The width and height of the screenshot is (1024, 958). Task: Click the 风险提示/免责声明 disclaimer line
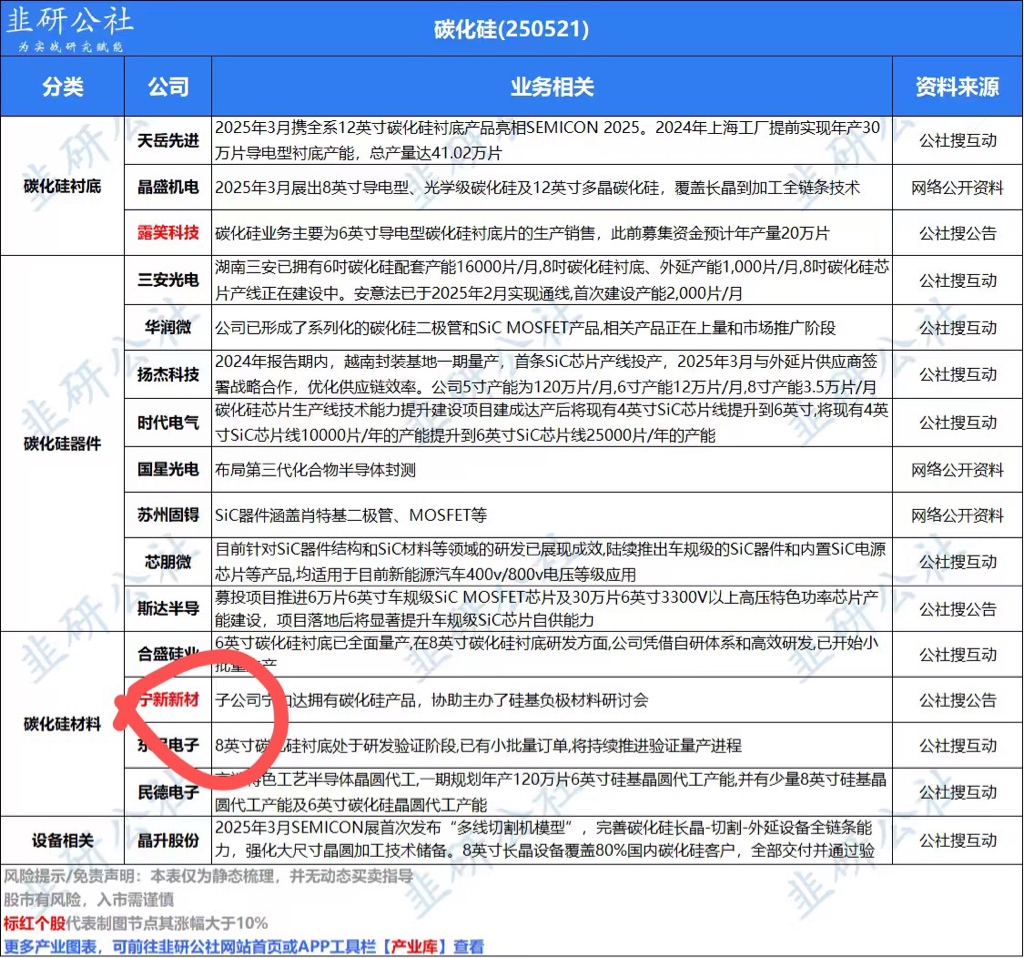tap(208, 876)
